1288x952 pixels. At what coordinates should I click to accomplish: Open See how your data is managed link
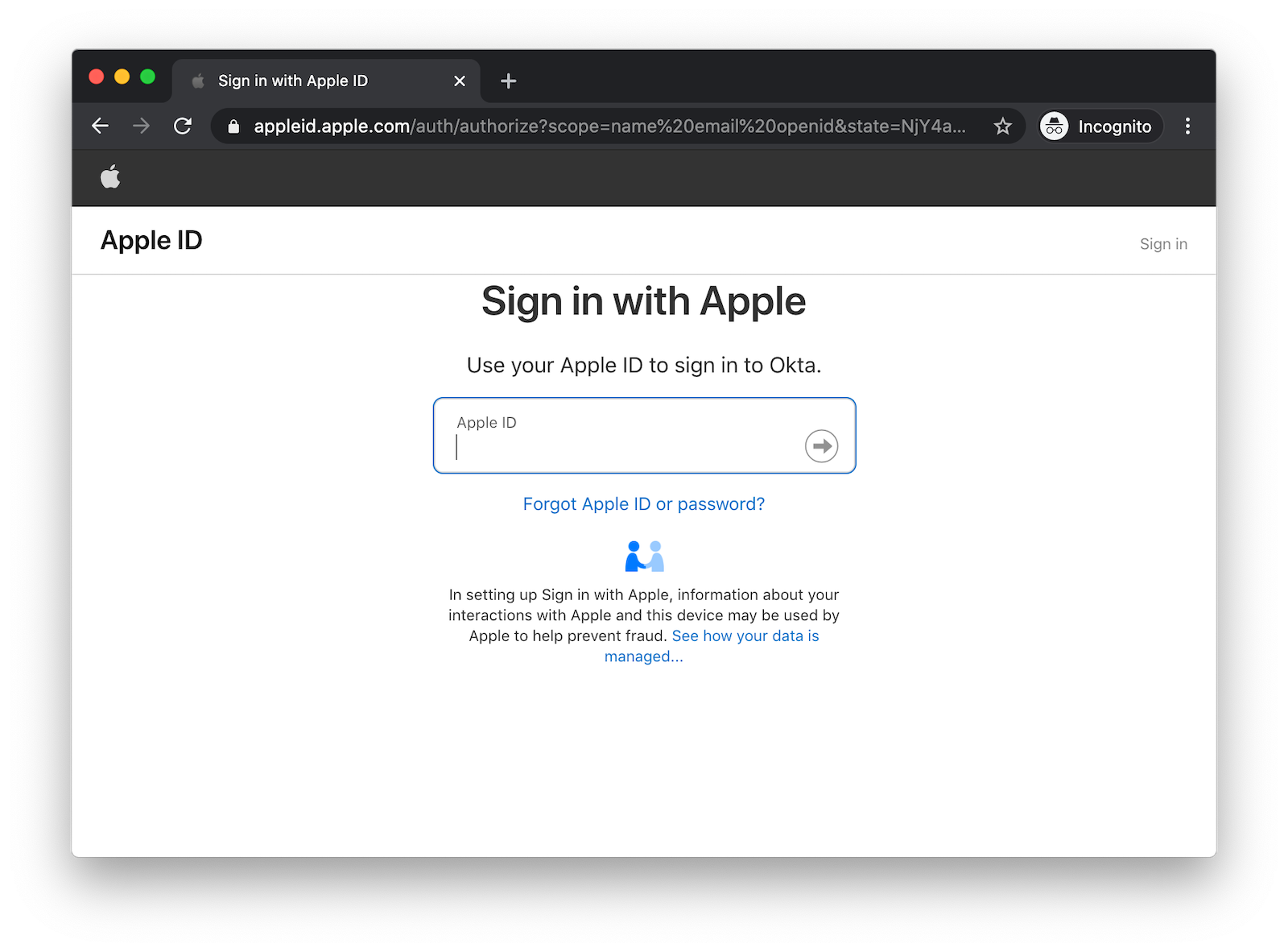[745, 636]
